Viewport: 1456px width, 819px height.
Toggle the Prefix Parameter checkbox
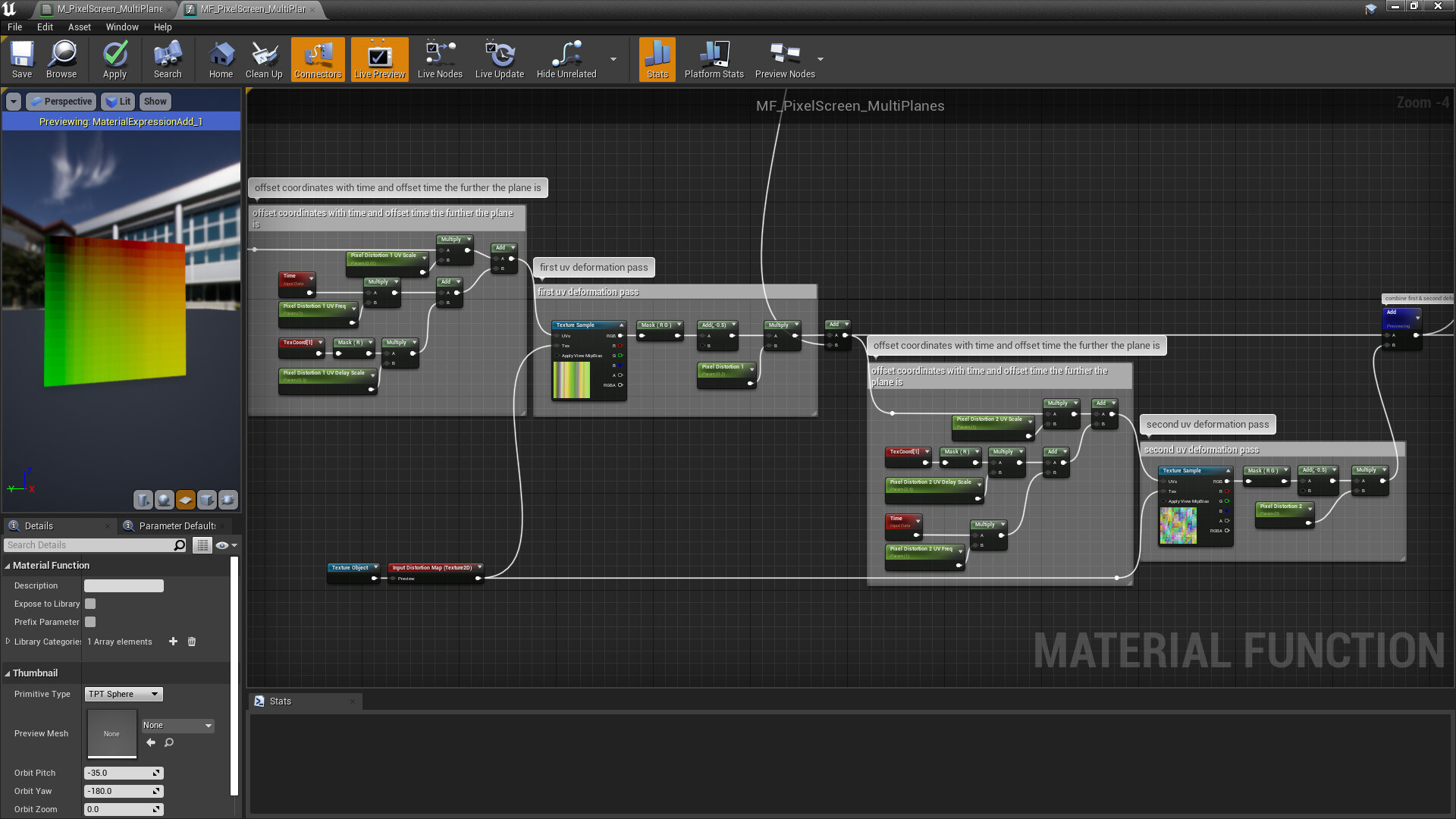(89, 622)
